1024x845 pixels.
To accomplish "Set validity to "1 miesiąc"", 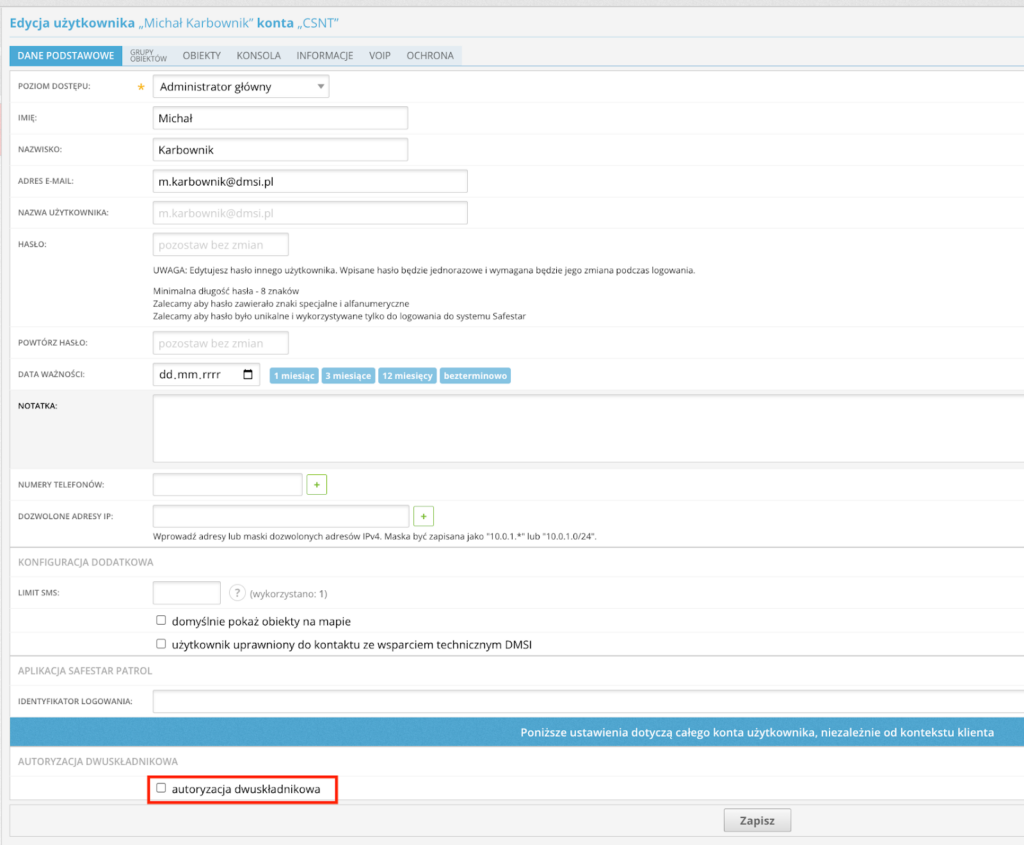I will (293, 376).
